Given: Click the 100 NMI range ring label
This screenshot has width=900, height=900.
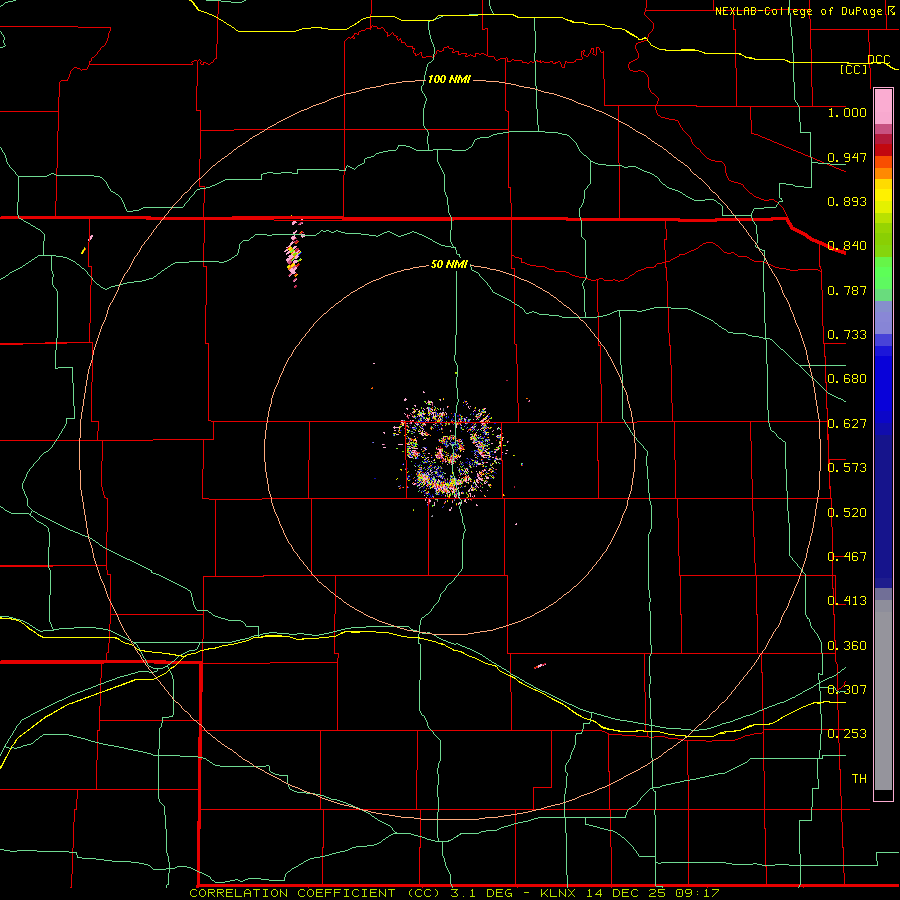Looking at the screenshot, I should tap(449, 79).
